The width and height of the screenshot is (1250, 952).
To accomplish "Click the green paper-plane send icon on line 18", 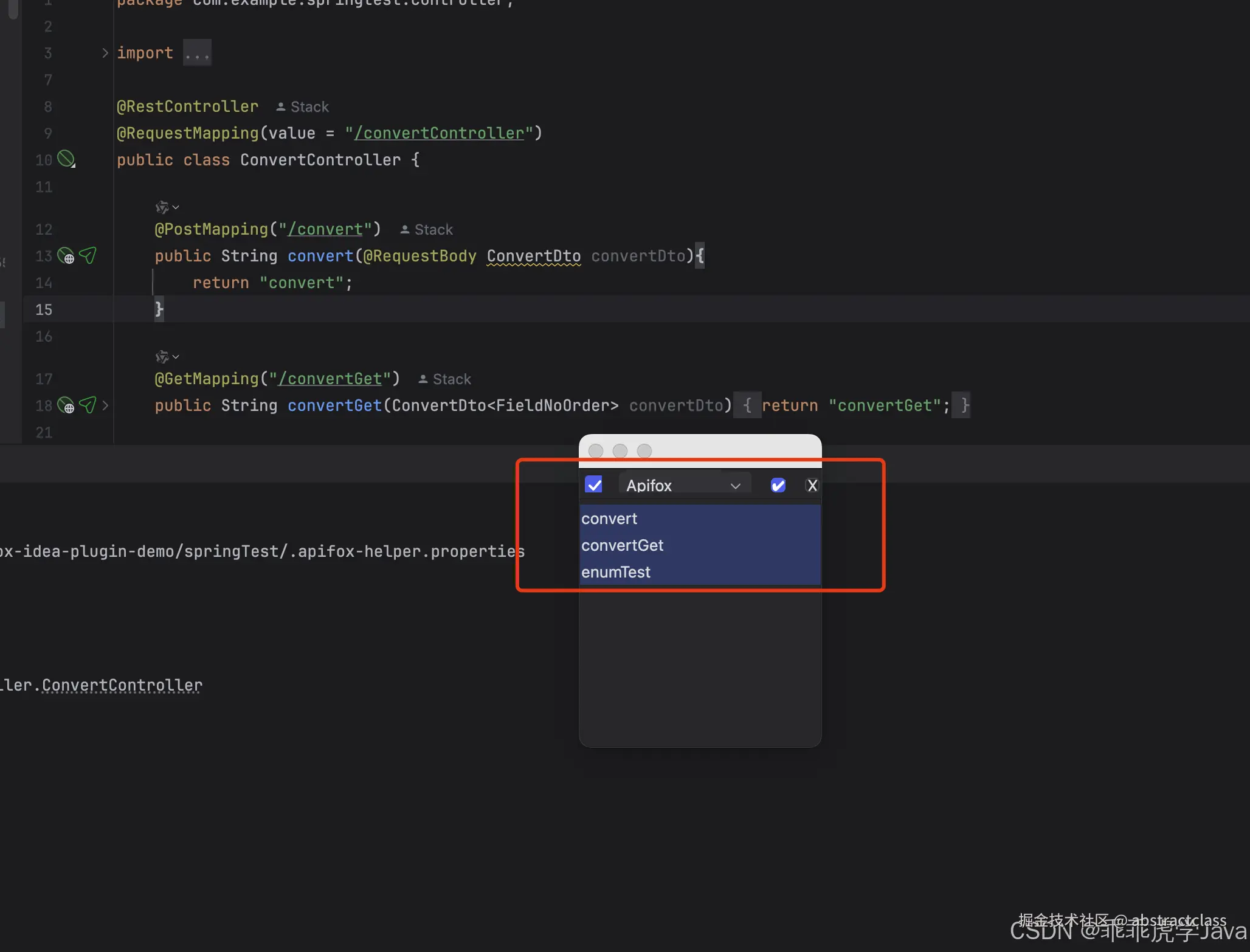I will pos(88,405).
